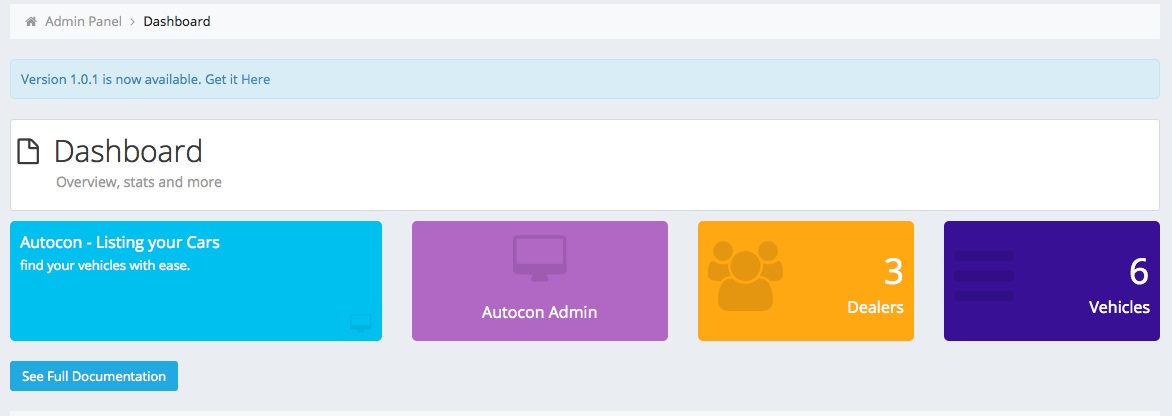This screenshot has height=416, width=1172.
Task: Click the group users icon on orange tile
Action: [x=745, y=276]
